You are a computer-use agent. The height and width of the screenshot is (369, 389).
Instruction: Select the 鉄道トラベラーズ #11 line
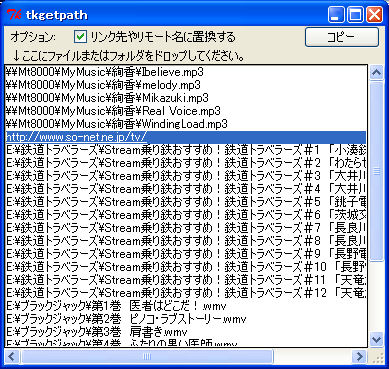(x=186, y=280)
